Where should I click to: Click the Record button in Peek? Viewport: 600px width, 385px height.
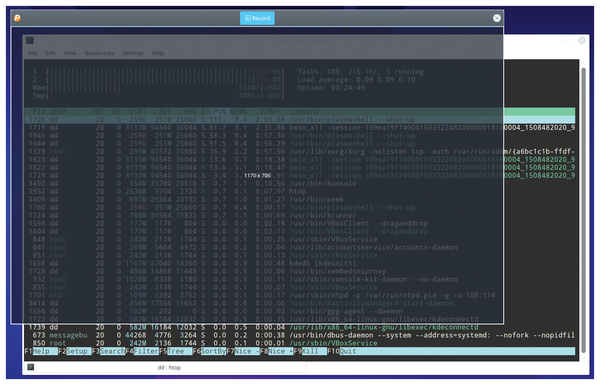(257, 18)
